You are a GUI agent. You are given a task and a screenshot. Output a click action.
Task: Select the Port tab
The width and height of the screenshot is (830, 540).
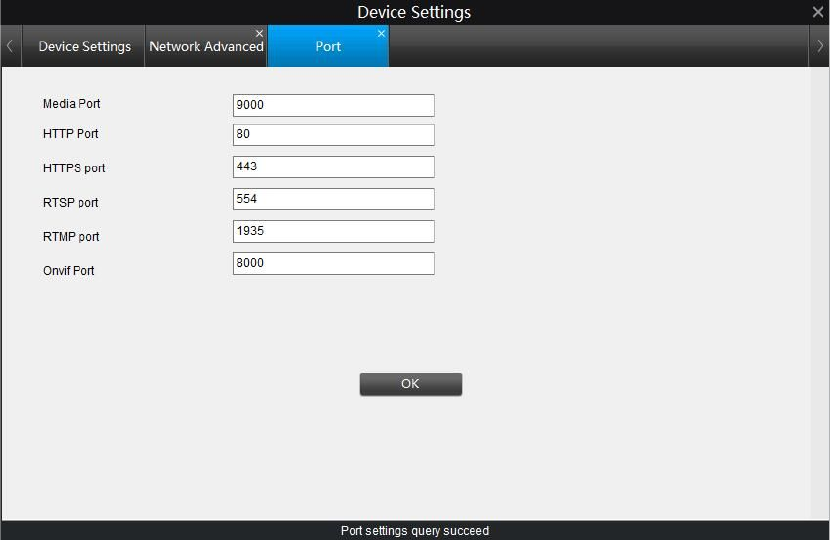tap(328, 46)
